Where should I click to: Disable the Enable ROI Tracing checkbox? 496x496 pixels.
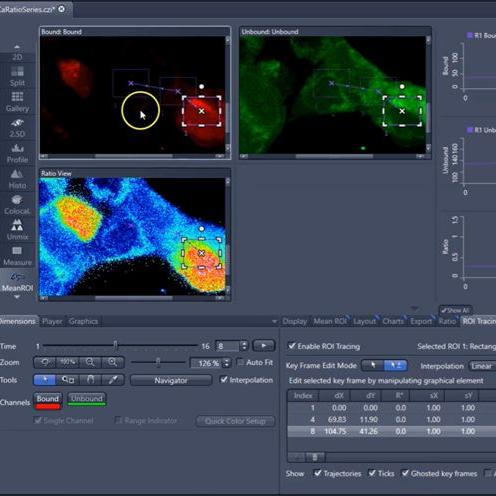(x=292, y=346)
